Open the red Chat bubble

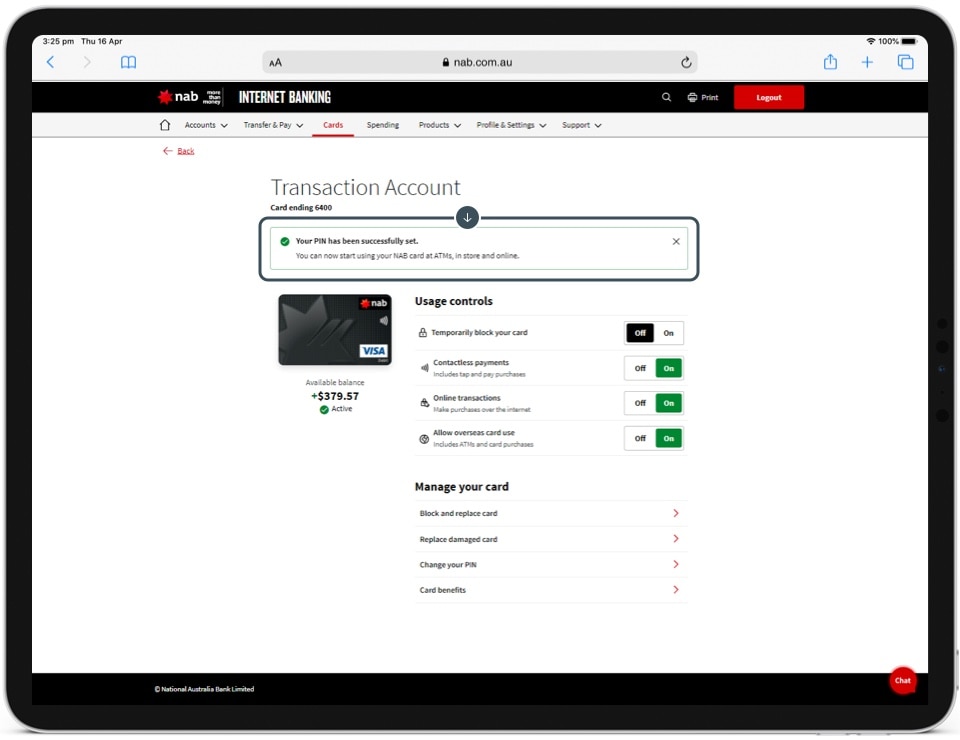click(902, 681)
